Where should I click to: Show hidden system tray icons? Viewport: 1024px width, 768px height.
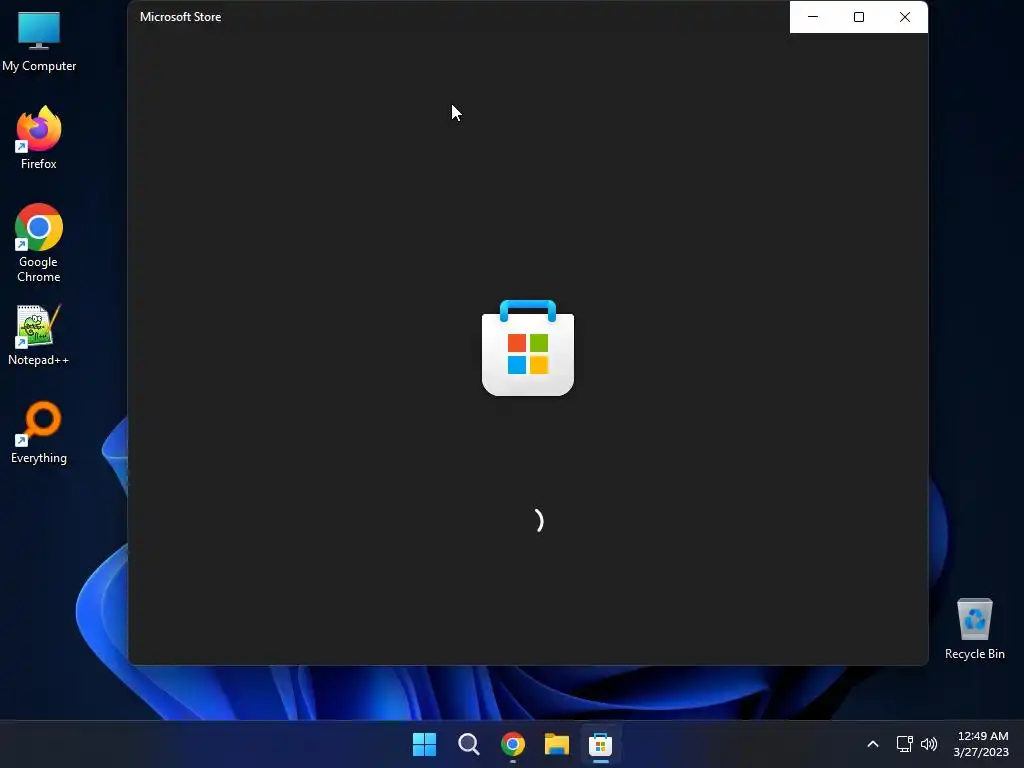point(872,744)
